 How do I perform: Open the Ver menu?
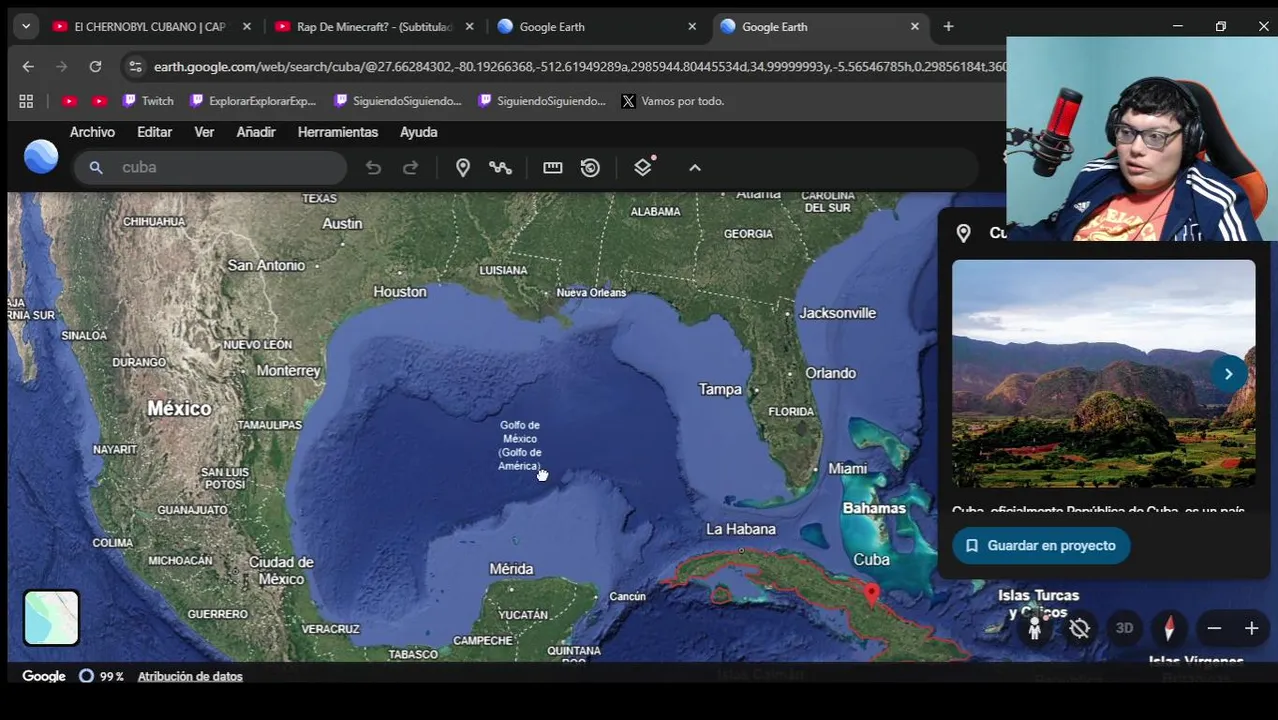[x=204, y=132]
